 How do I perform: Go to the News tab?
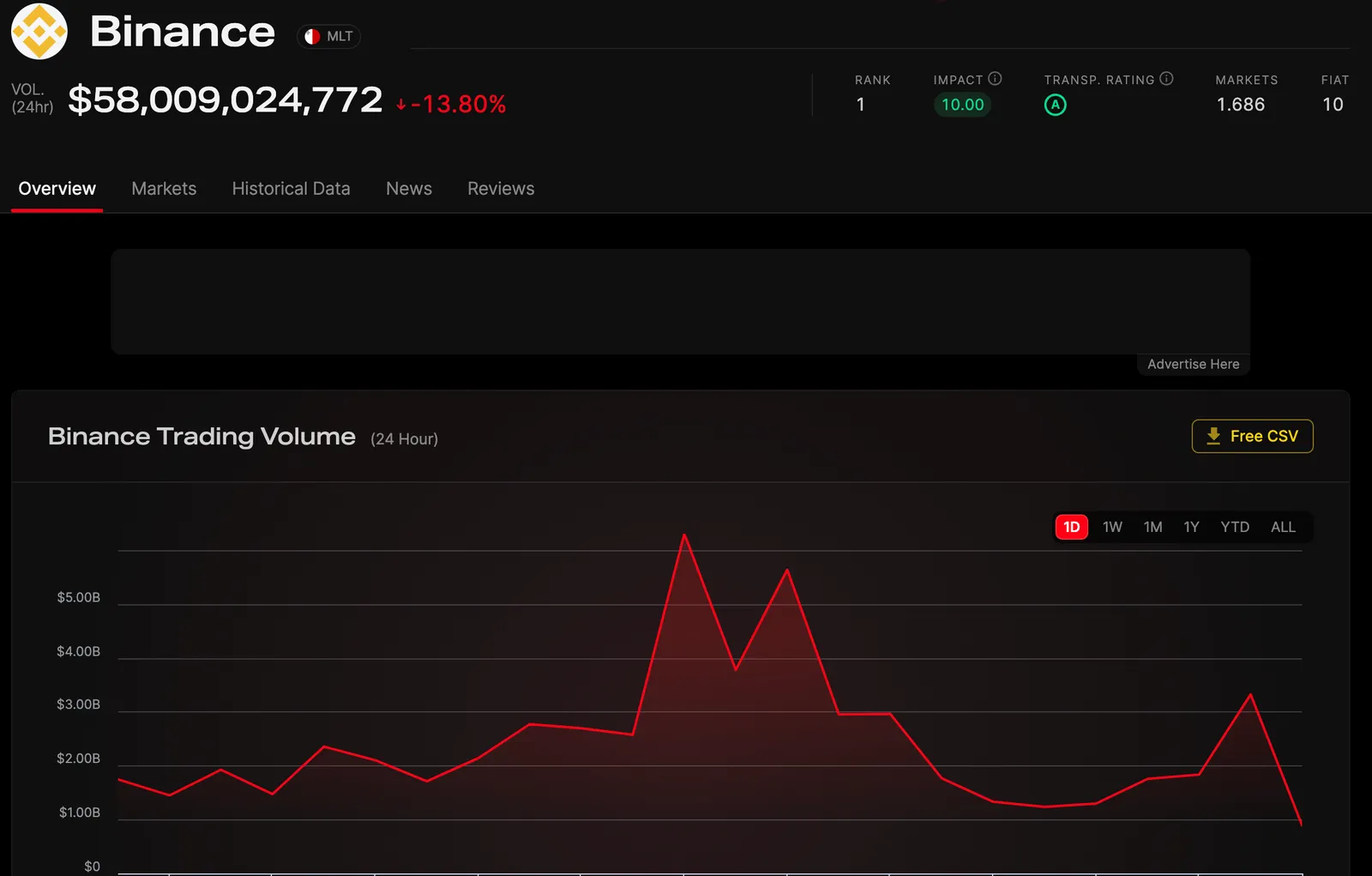(409, 189)
